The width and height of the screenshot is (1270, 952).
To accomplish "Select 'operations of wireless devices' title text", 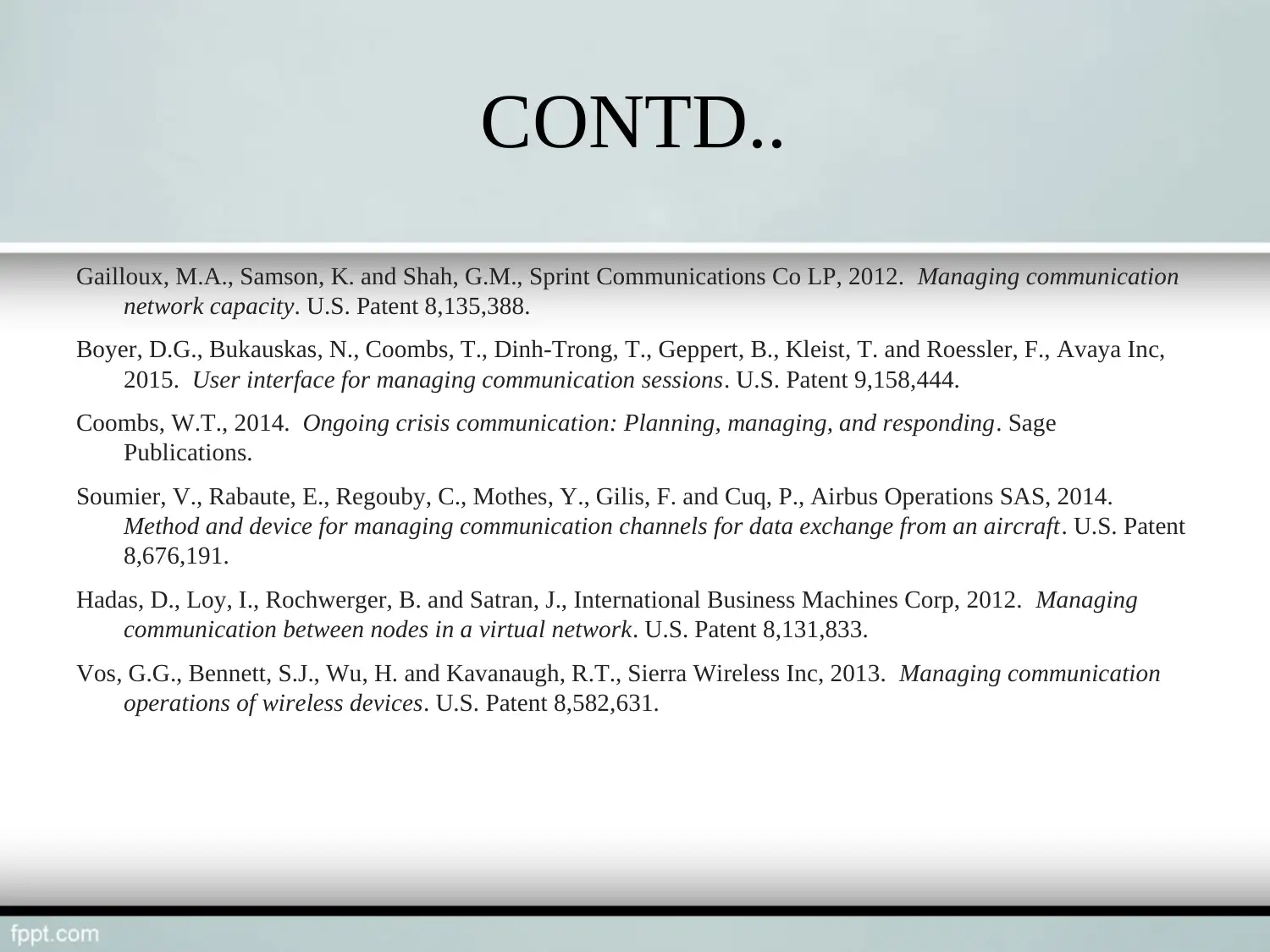I will pyautogui.click(x=273, y=703).
